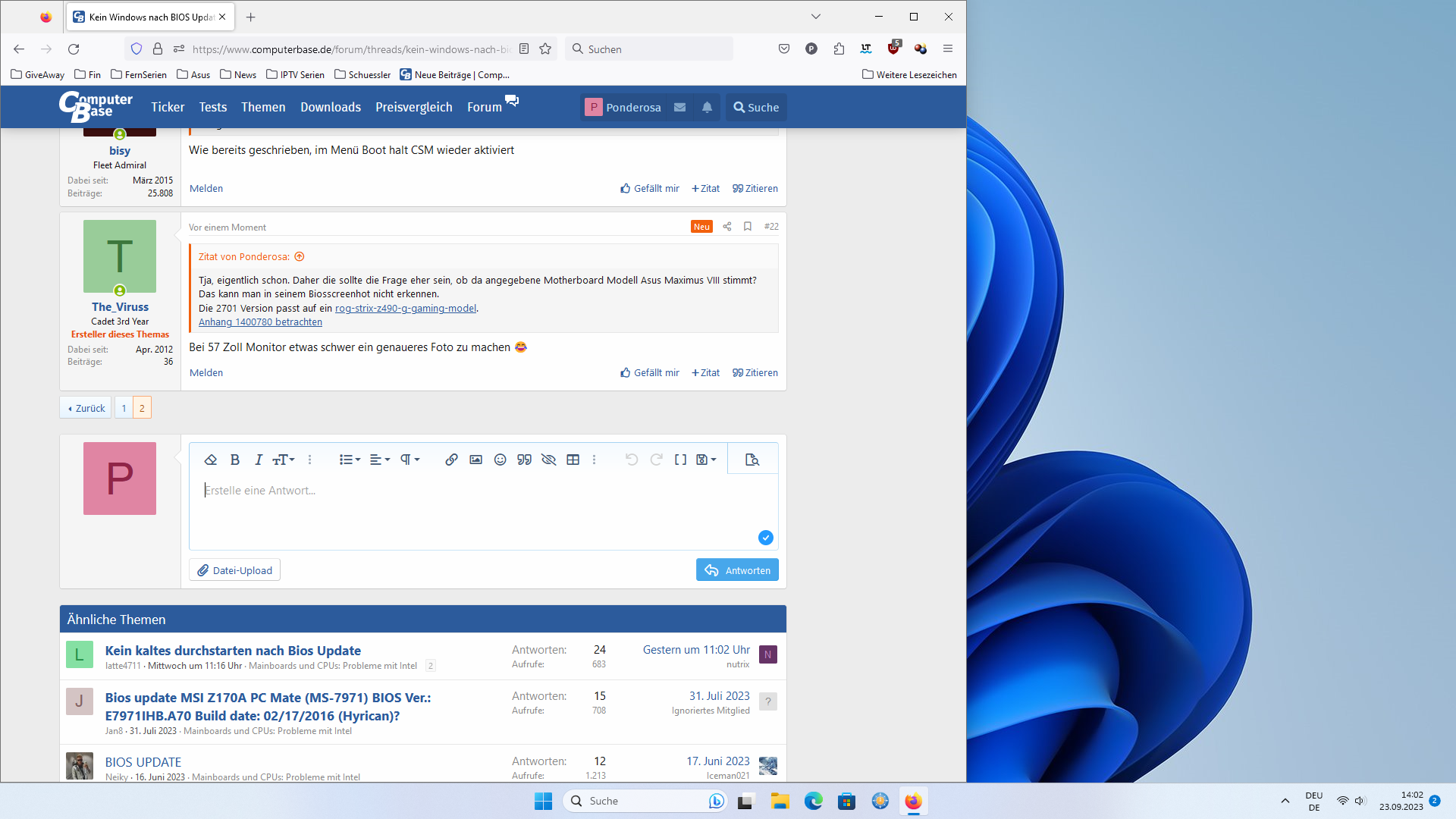Insert spoiler with crossed-eye icon
1456x819 pixels.
pyautogui.click(x=548, y=460)
